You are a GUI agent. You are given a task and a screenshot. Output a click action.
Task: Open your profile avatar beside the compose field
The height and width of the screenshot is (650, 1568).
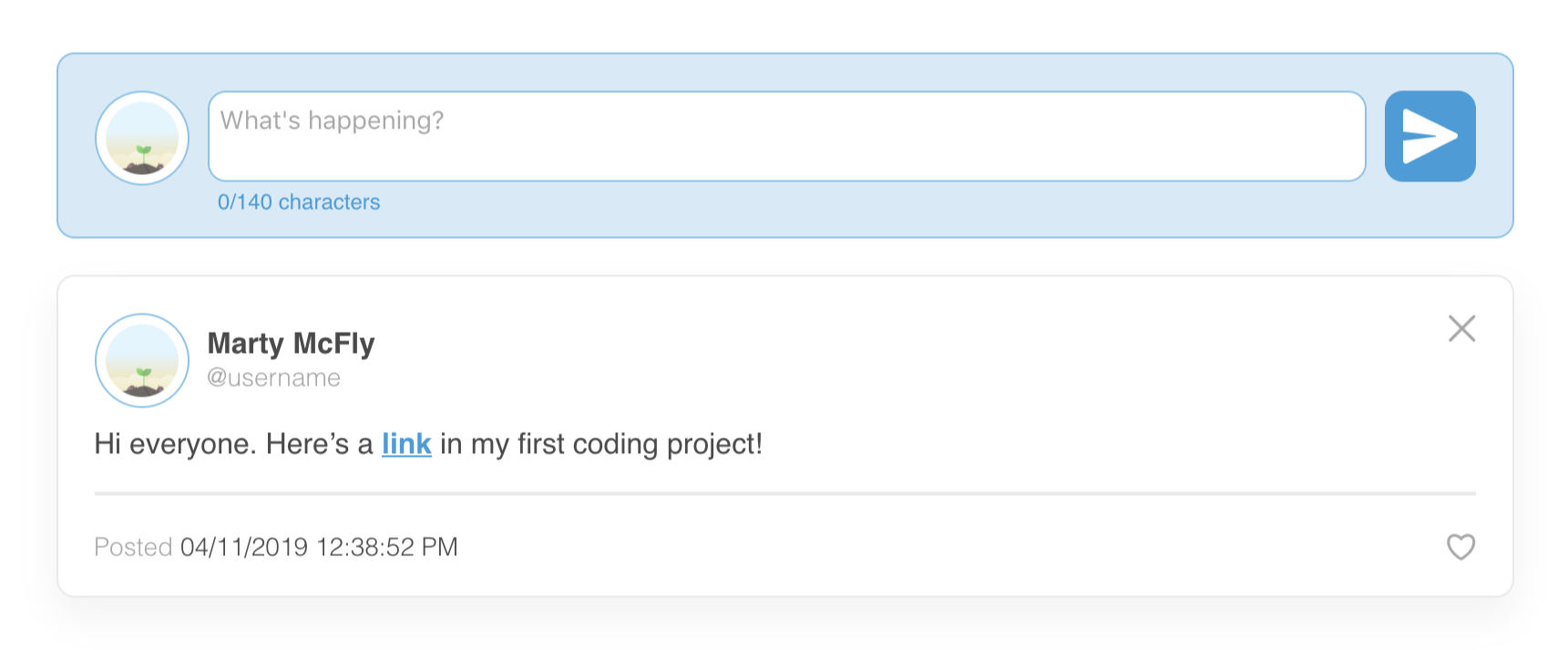click(142, 138)
